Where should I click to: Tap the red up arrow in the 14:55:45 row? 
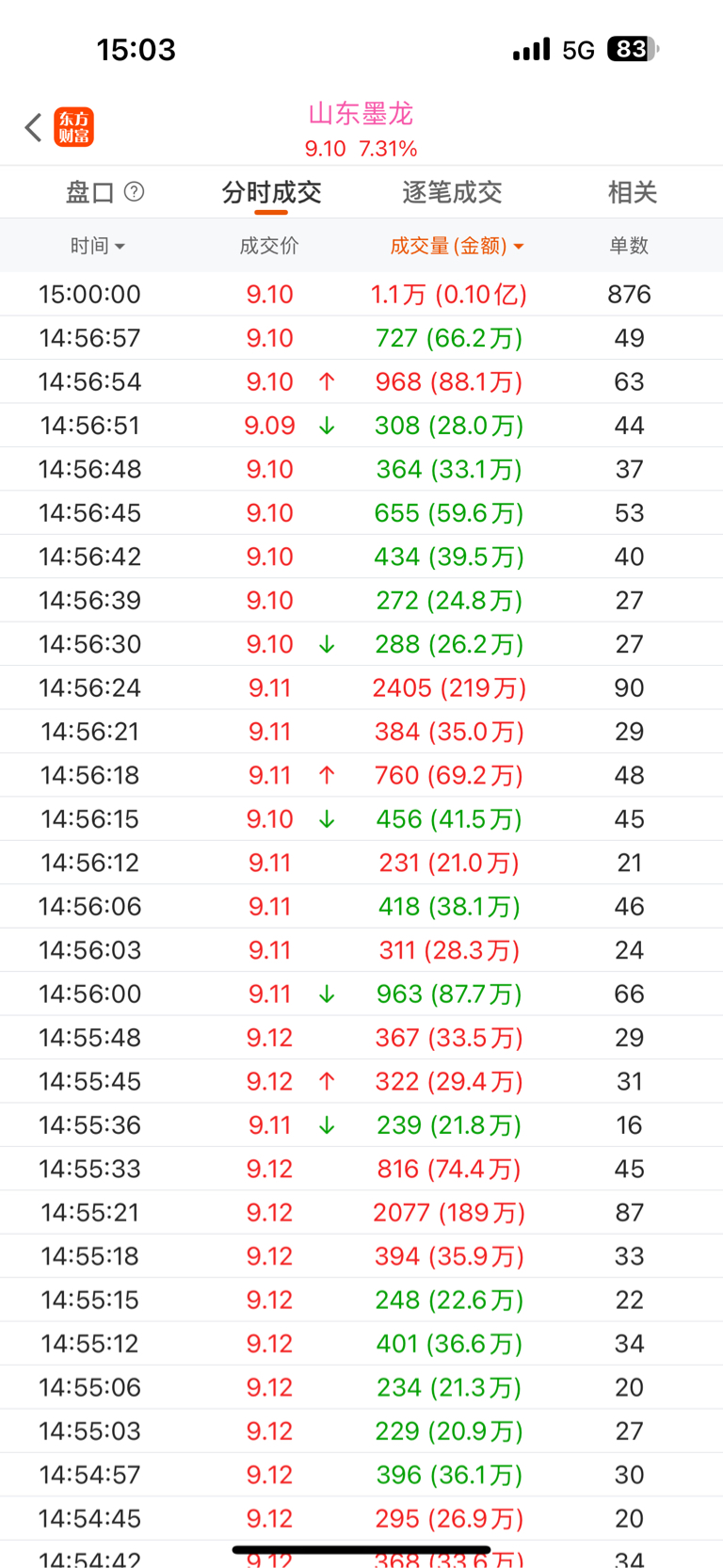tap(327, 1081)
